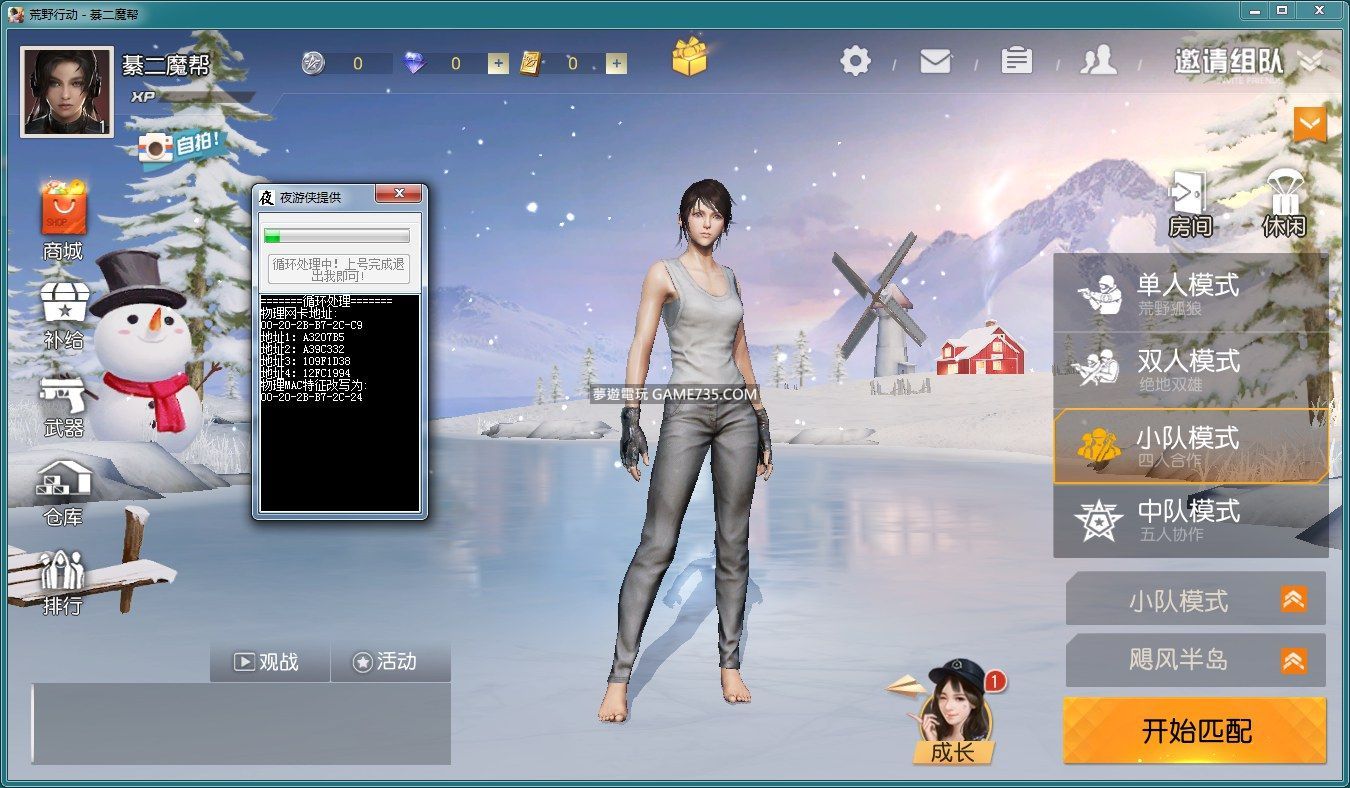Click the yellow gift box icon
Viewport: 1350px width, 788px height.
coord(689,58)
